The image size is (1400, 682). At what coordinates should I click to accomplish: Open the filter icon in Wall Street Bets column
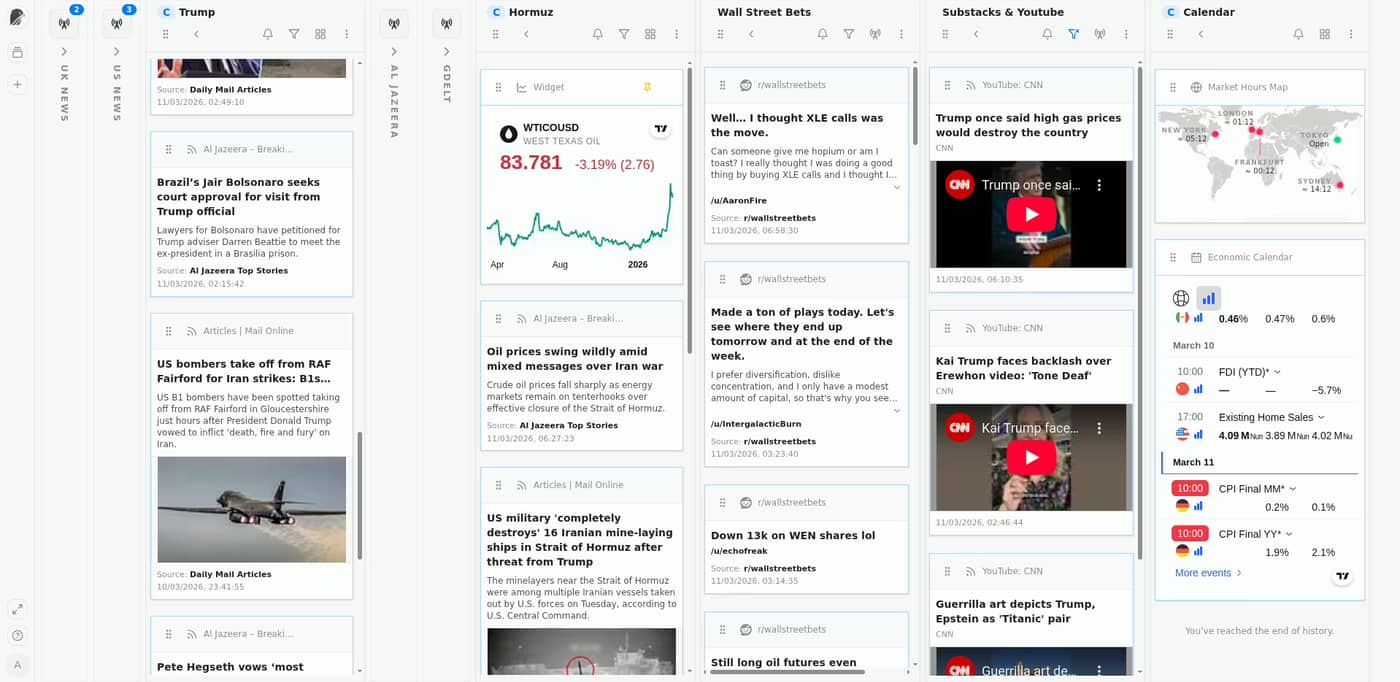point(849,34)
